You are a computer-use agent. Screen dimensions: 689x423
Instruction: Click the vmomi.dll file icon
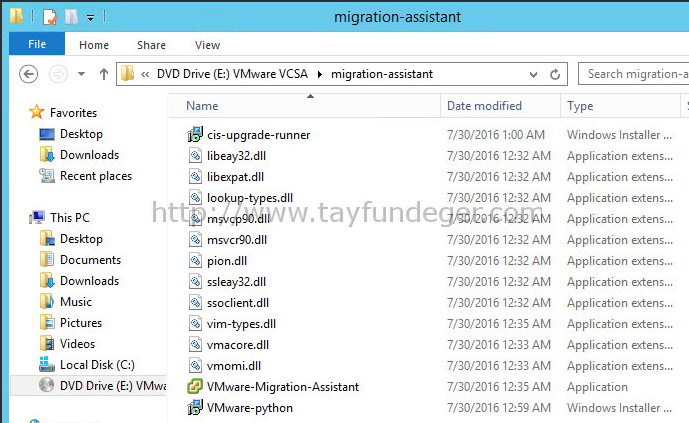[195, 365]
